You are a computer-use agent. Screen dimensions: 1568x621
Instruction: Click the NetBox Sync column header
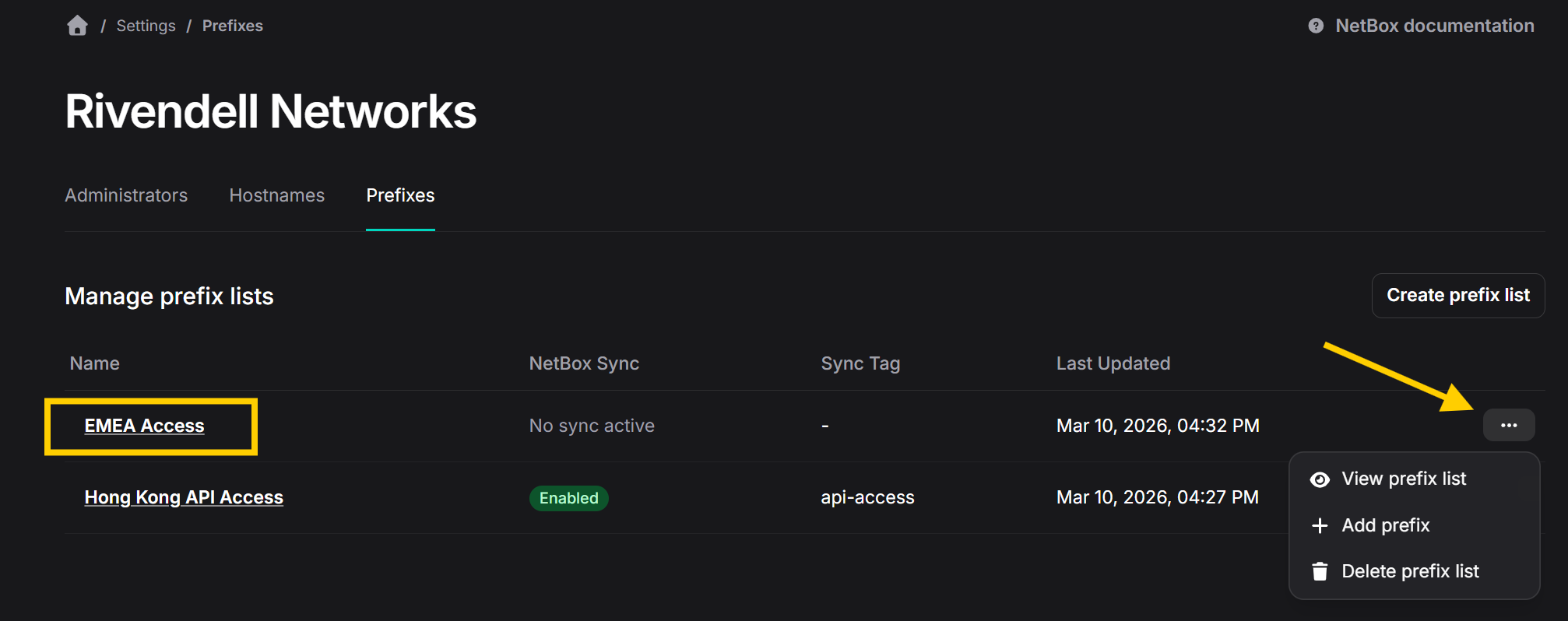click(584, 363)
